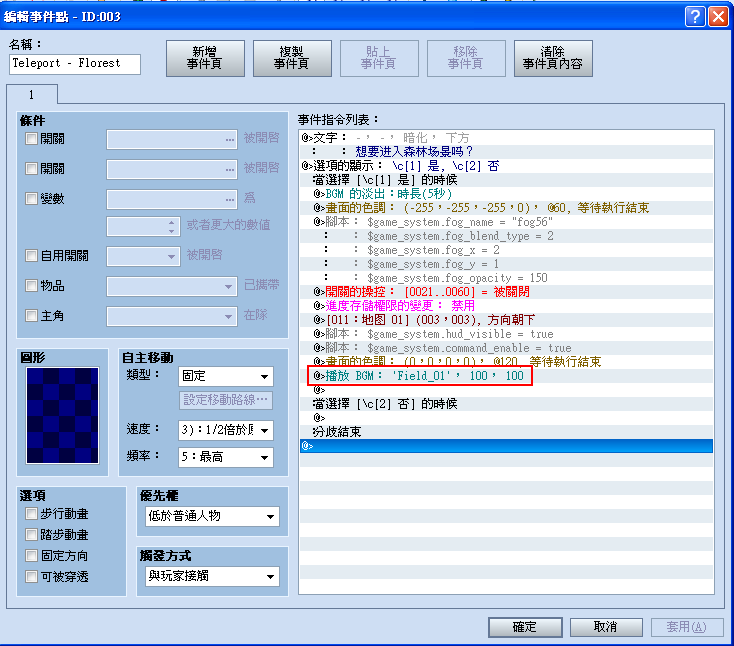The height and width of the screenshot is (646, 734).
Task: Click the 確定 button
Action: click(x=525, y=627)
